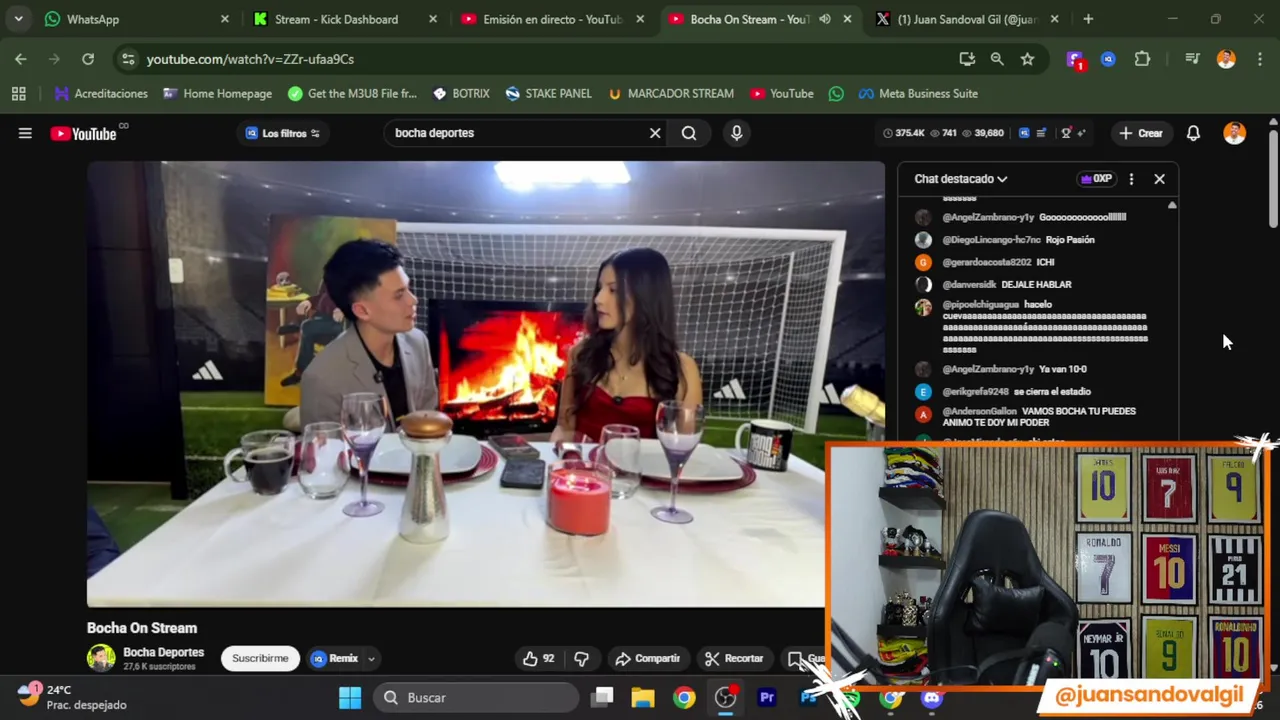This screenshot has width=1280, height=720.
Task: View site information icon in address bar
Action: [128, 59]
